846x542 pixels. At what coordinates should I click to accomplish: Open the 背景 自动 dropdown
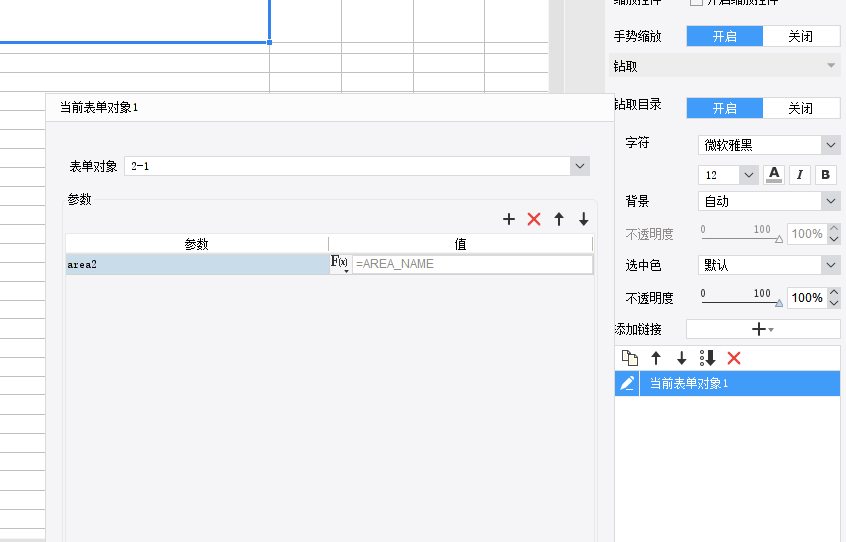pyautogui.click(x=830, y=201)
